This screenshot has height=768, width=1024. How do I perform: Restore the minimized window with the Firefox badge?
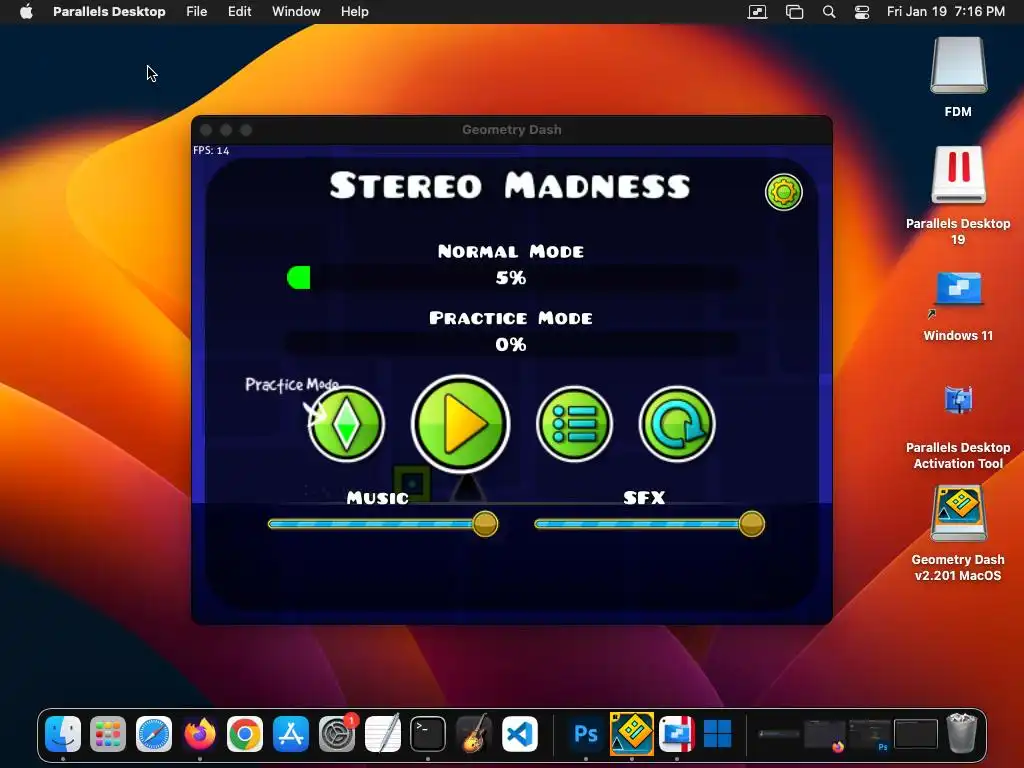824,735
